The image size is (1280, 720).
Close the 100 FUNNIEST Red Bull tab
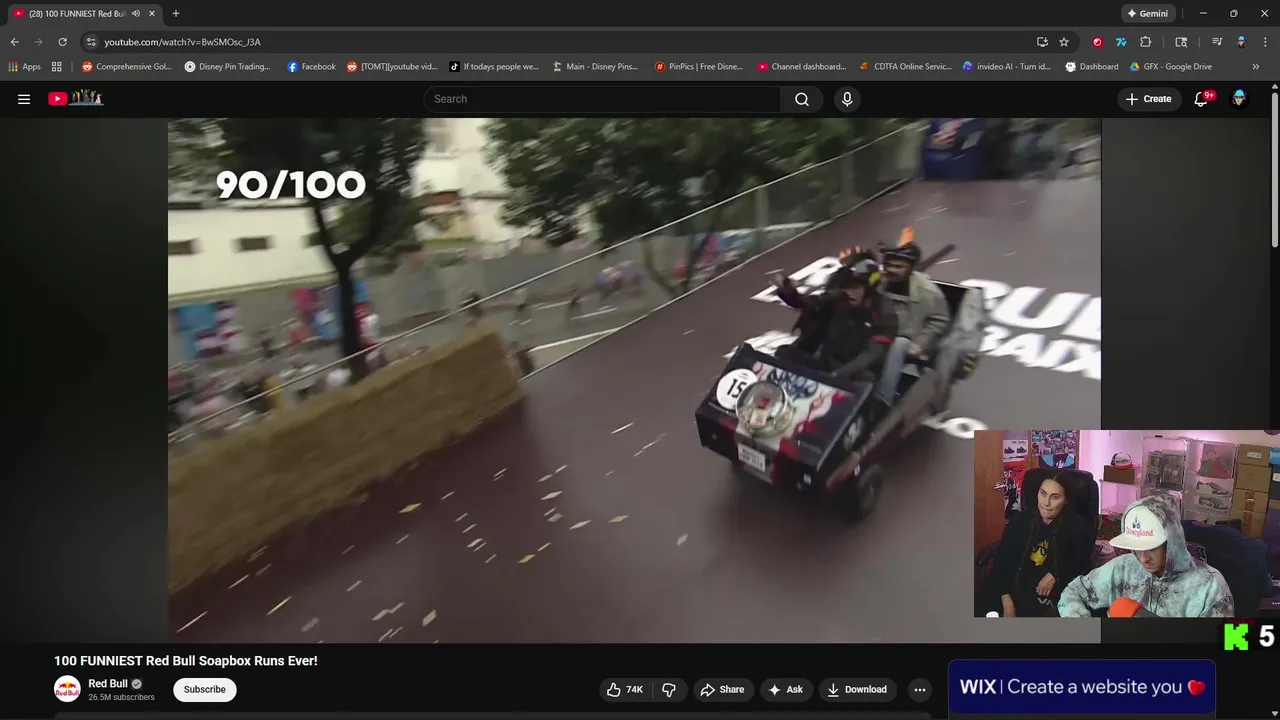152,14
